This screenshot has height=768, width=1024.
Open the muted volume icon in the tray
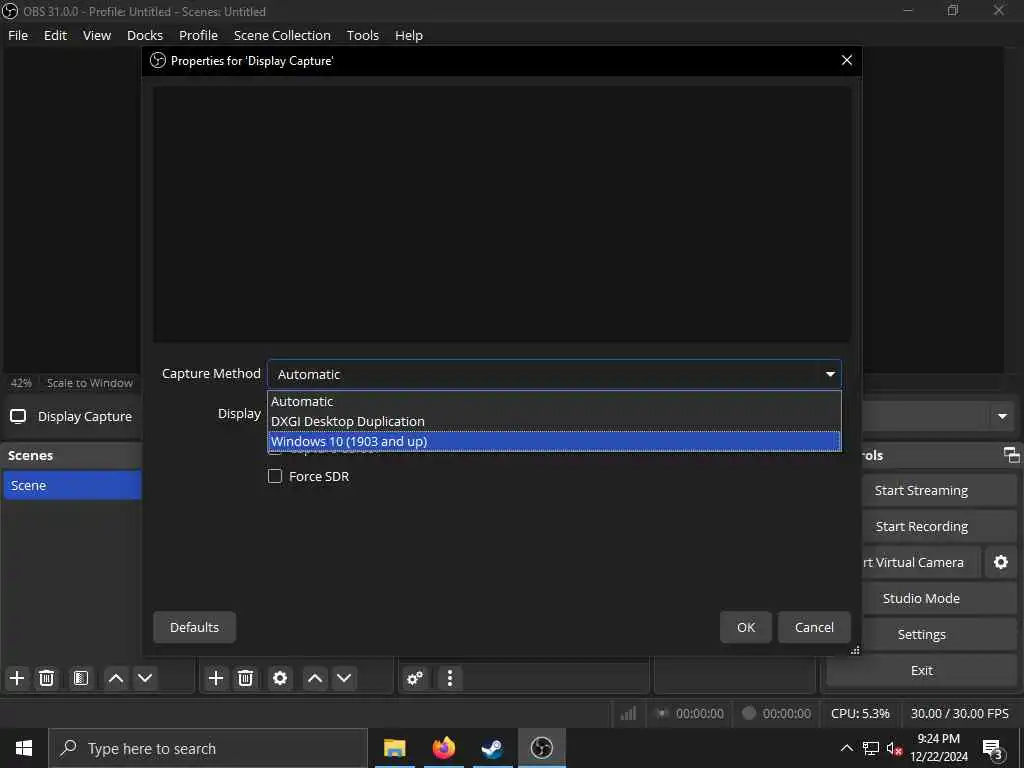[x=894, y=748]
